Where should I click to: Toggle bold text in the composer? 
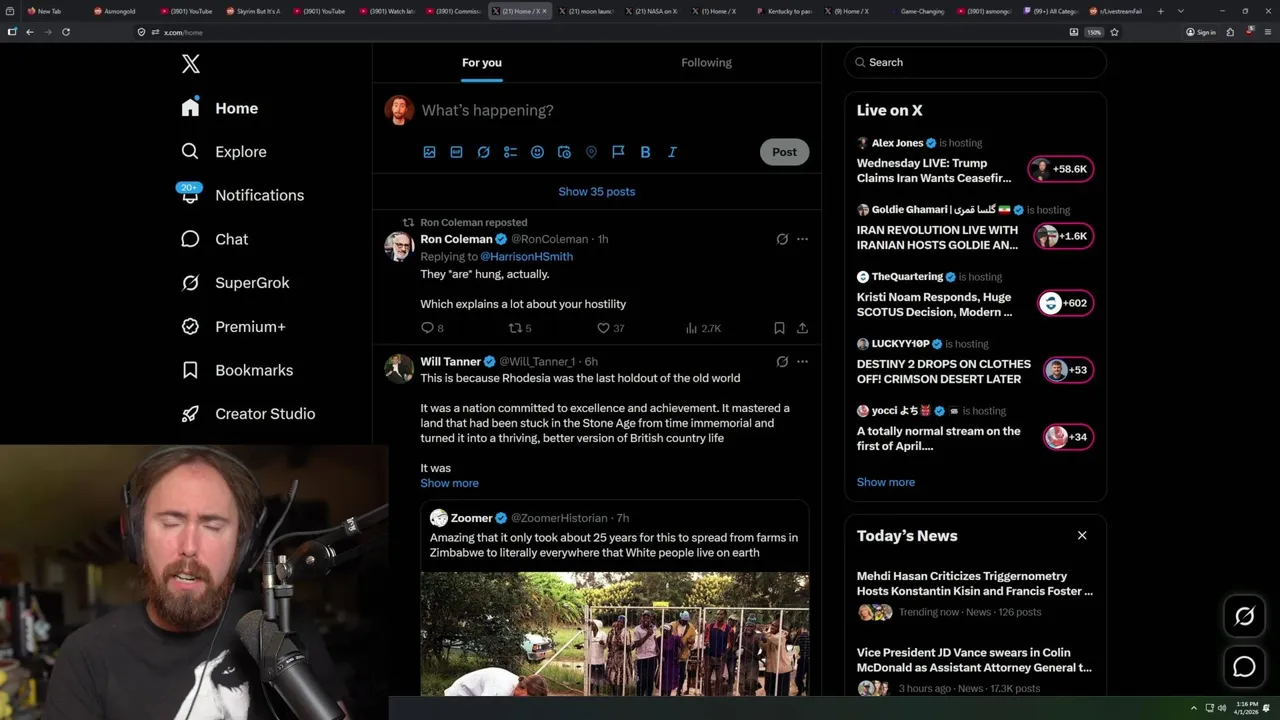[645, 152]
